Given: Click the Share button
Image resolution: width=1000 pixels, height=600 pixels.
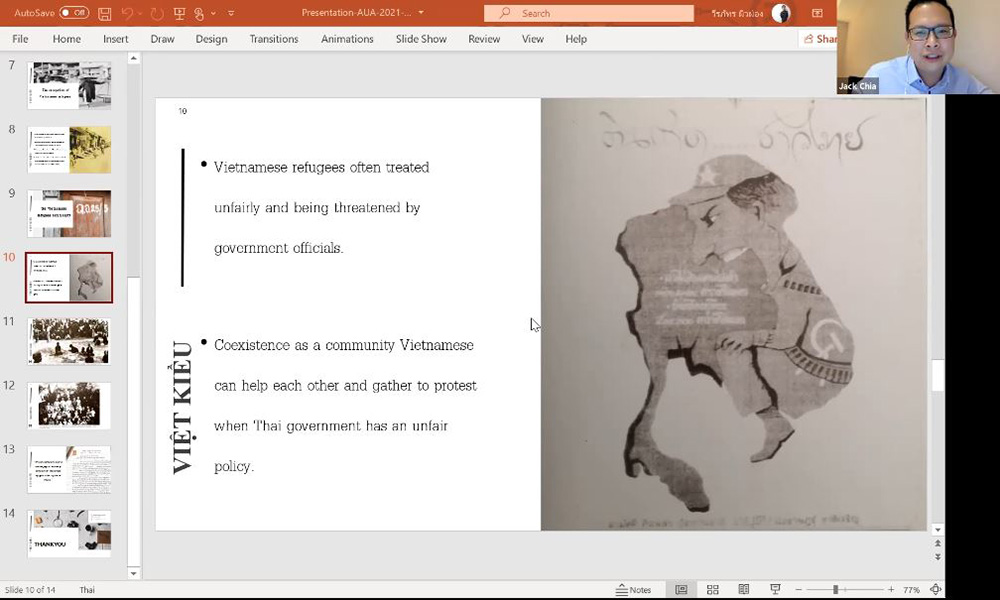Looking at the screenshot, I should [x=819, y=39].
